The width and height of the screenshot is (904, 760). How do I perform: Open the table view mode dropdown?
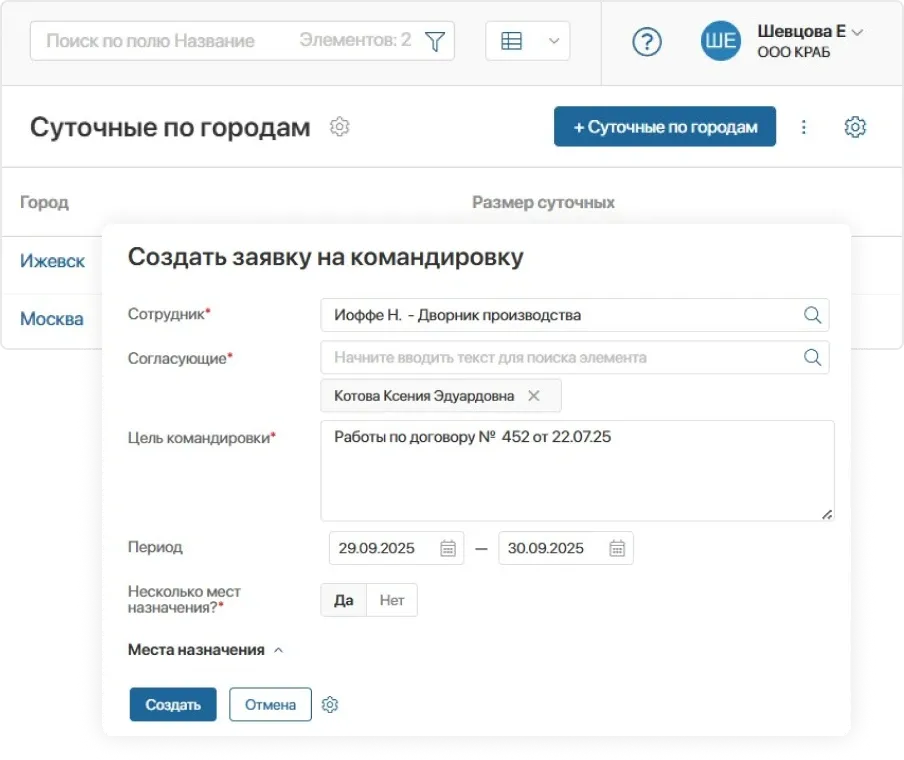pos(527,41)
